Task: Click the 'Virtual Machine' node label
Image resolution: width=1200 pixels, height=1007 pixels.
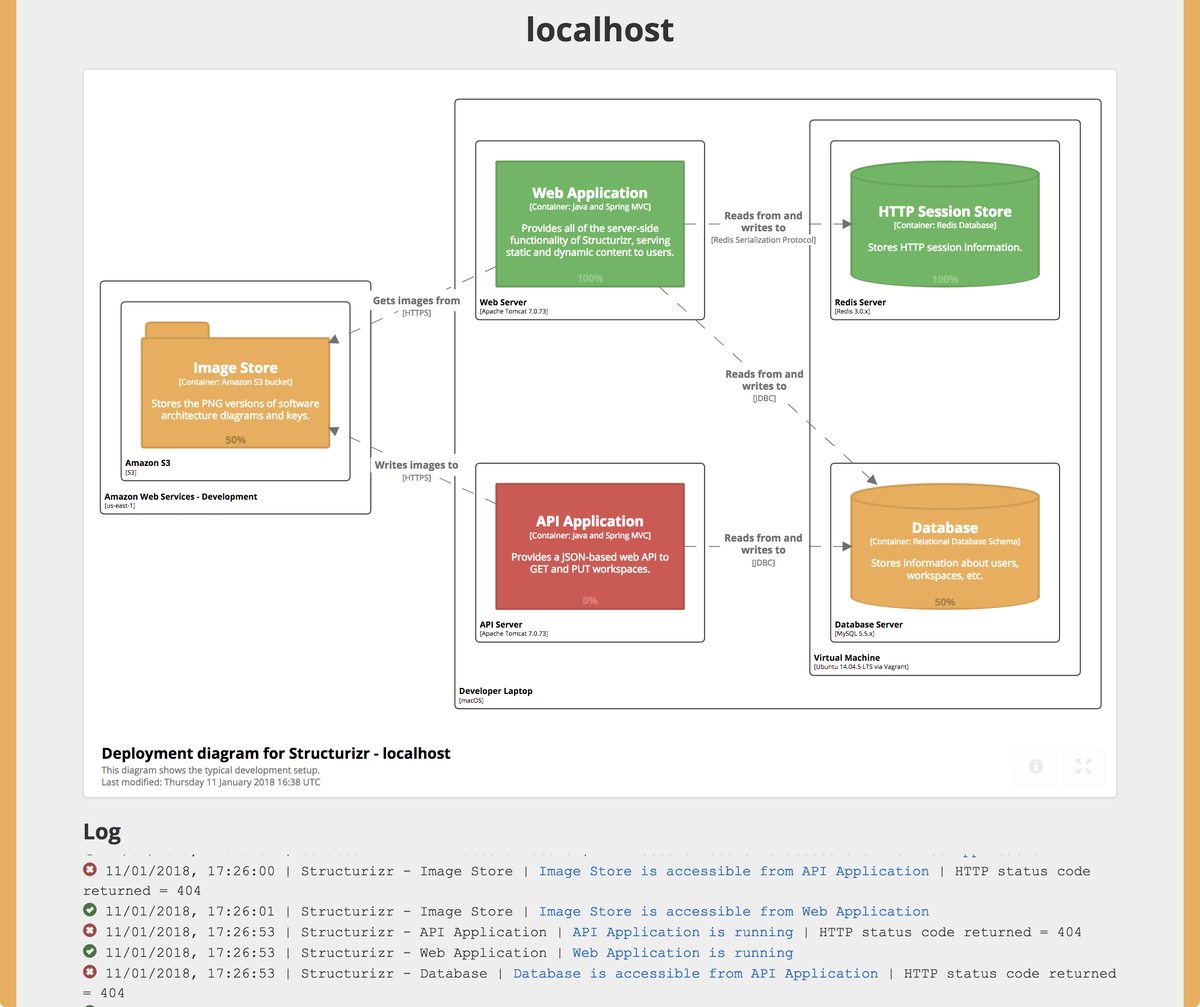Action: pyautogui.click(x=847, y=657)
